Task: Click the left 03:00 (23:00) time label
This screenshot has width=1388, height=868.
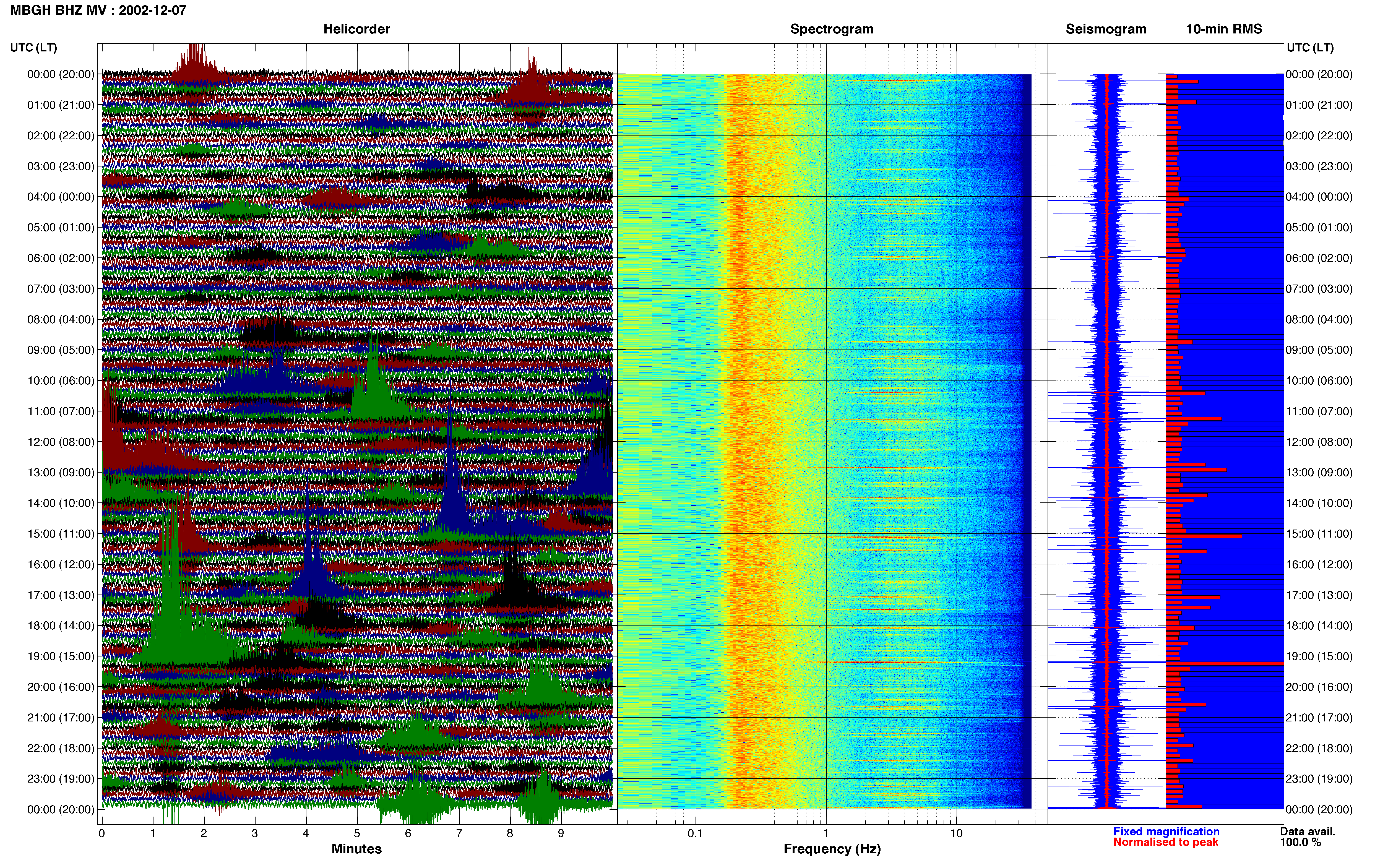Action: coord(60,166)
